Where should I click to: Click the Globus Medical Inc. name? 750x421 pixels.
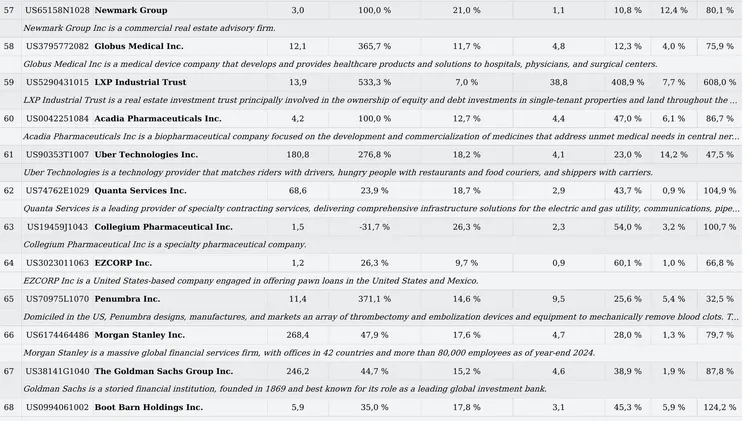click(x=139, y=46)
